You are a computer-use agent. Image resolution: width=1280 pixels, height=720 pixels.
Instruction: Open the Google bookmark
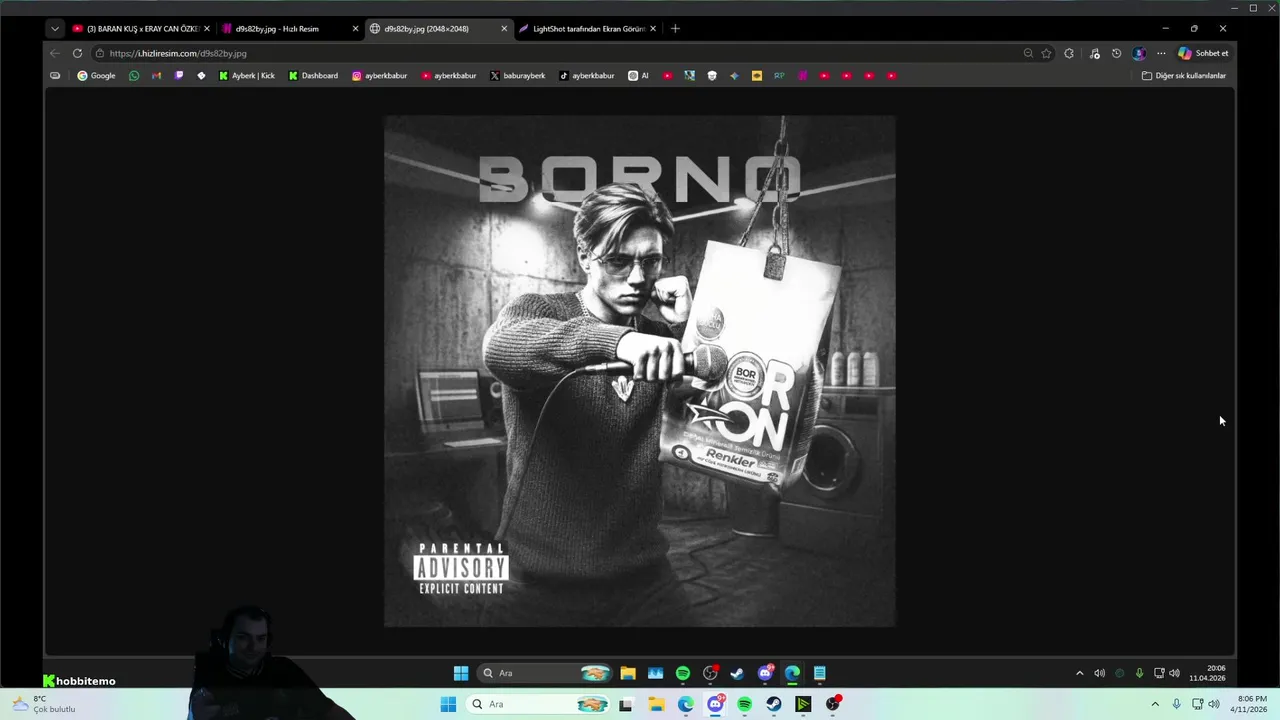tap(96, 75)
